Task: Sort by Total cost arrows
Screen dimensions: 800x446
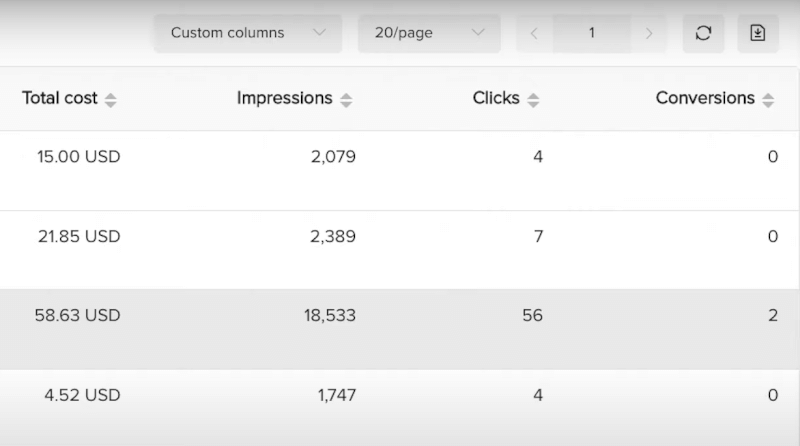Action: 111,100
